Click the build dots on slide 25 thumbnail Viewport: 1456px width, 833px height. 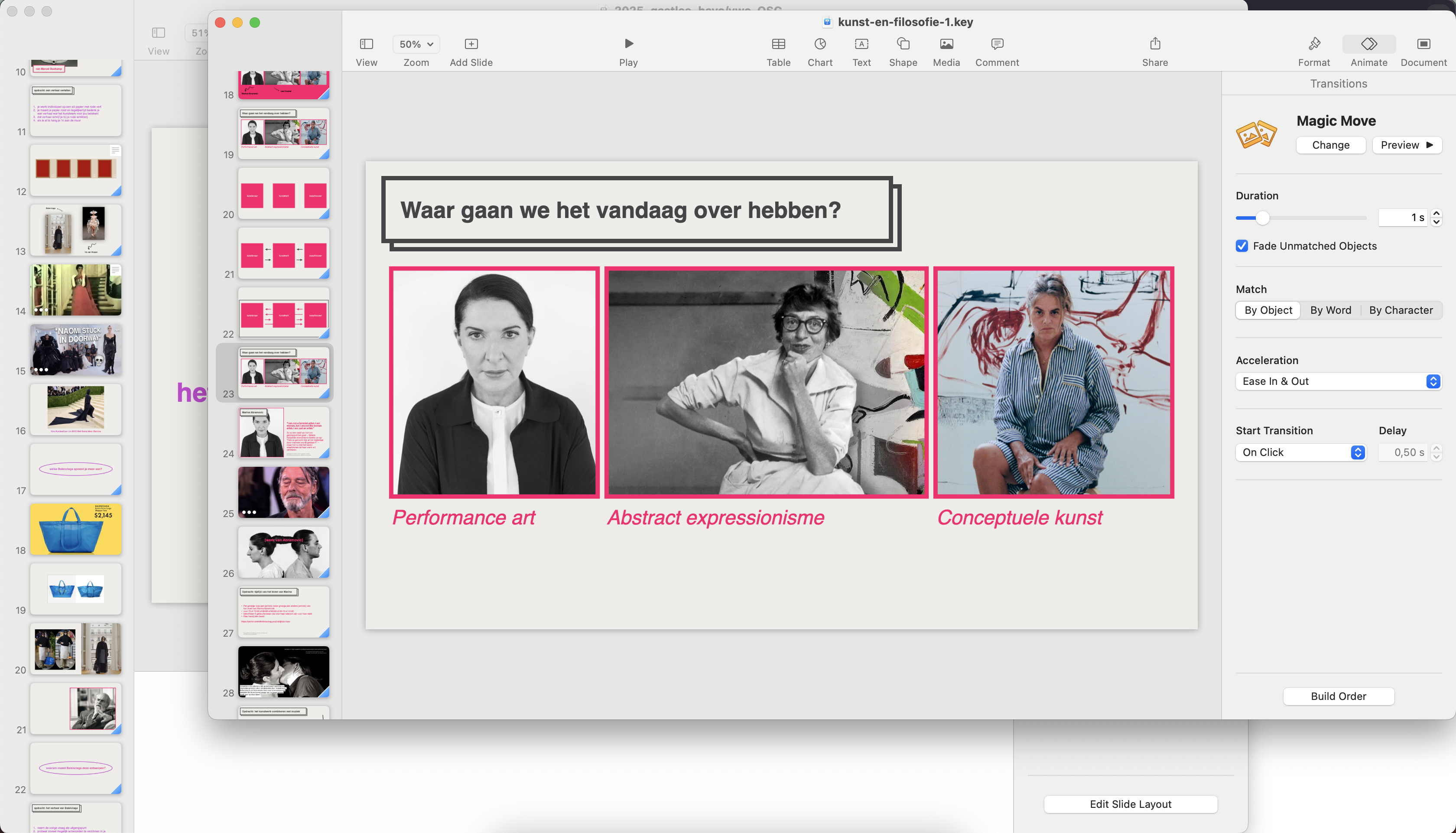point(249,512)
